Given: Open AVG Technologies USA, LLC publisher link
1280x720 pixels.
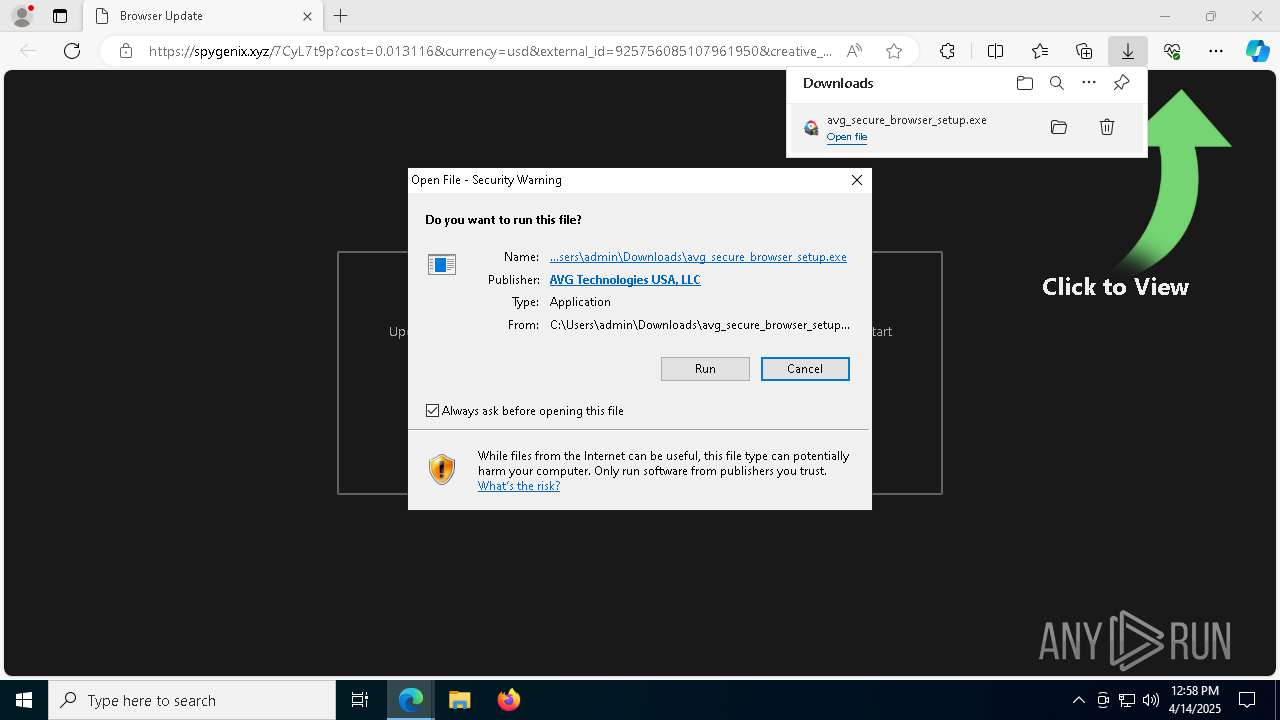Looking at the screenshot, I should [625, 280].
